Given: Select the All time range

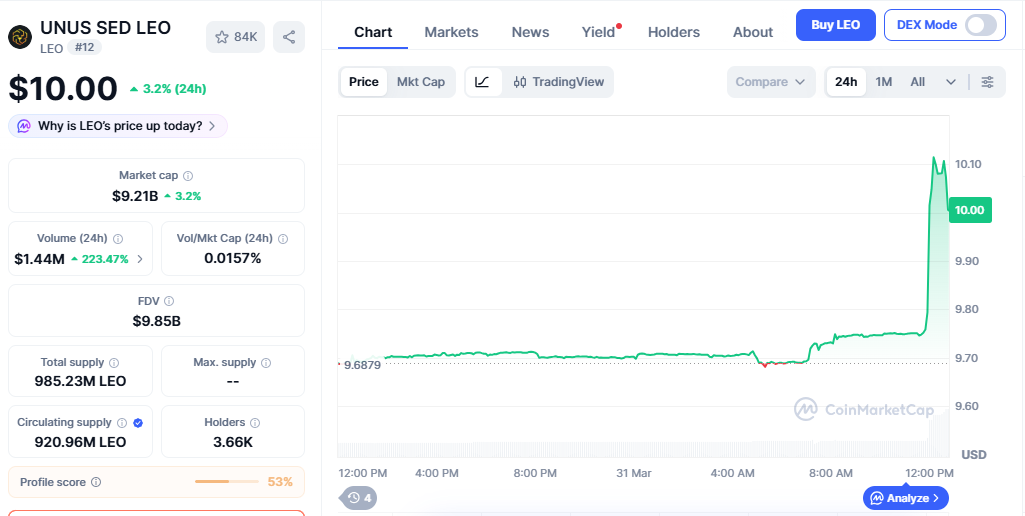Looking at the screenshot, I should 918,82.
